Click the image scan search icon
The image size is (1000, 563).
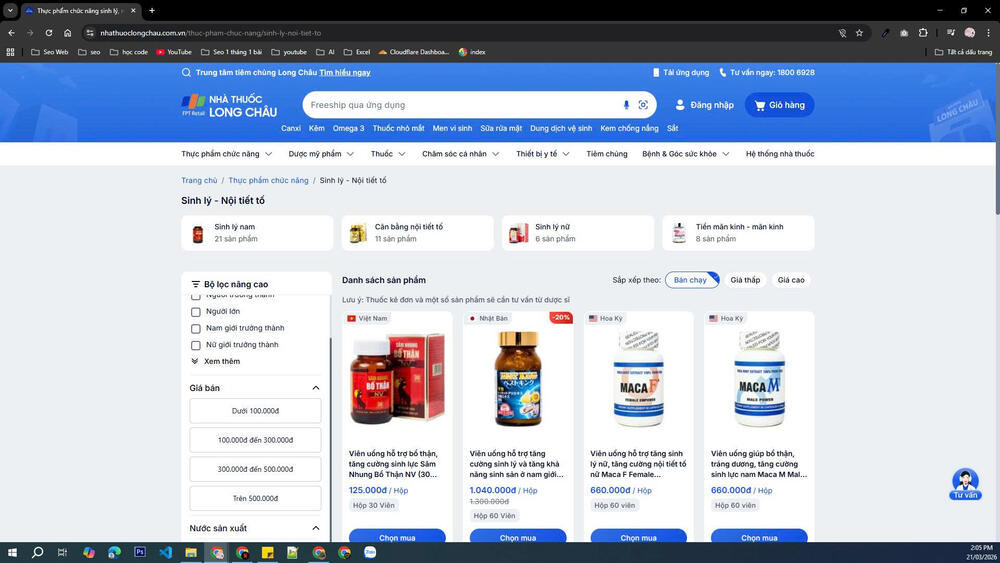pyautogui.click(x=643, y=105)
